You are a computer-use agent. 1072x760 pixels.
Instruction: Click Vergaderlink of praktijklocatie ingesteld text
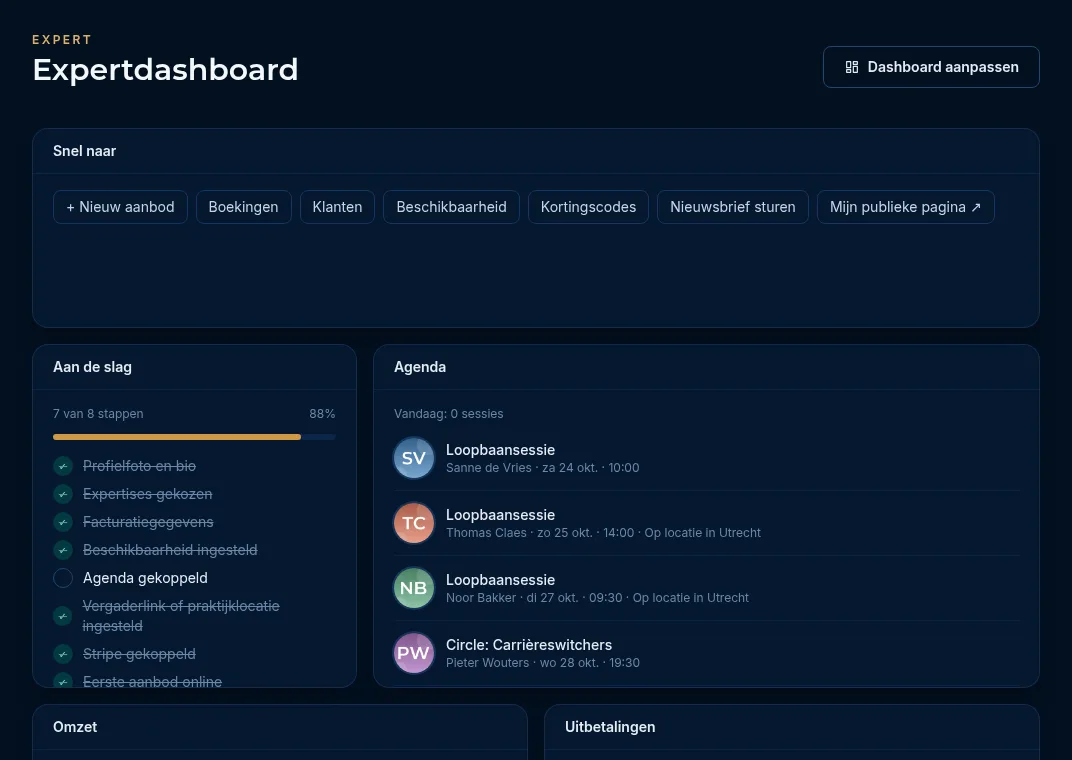pyautogui.click(x=180, y=616)
